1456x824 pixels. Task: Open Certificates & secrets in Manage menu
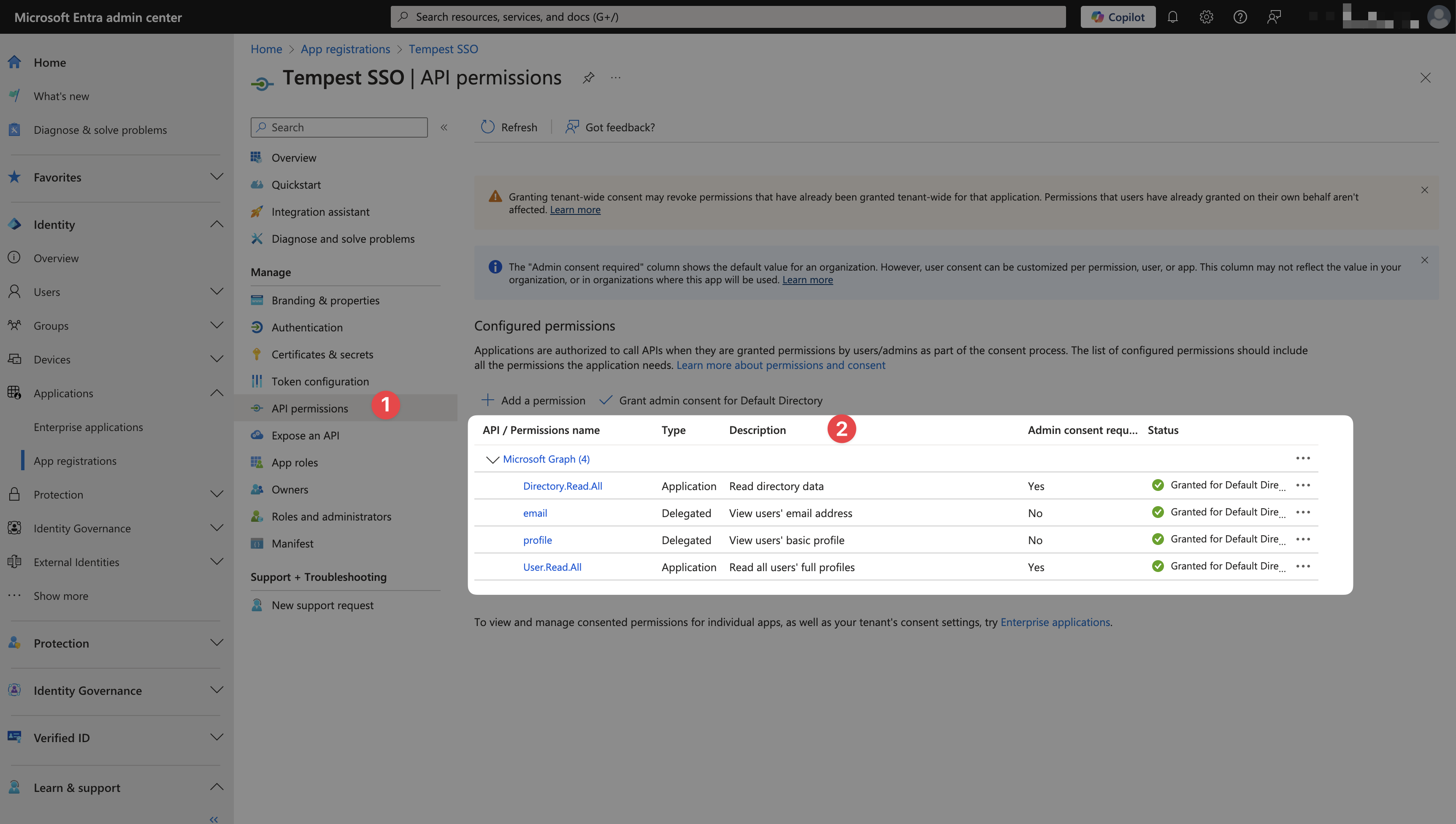tap(322, 354)
